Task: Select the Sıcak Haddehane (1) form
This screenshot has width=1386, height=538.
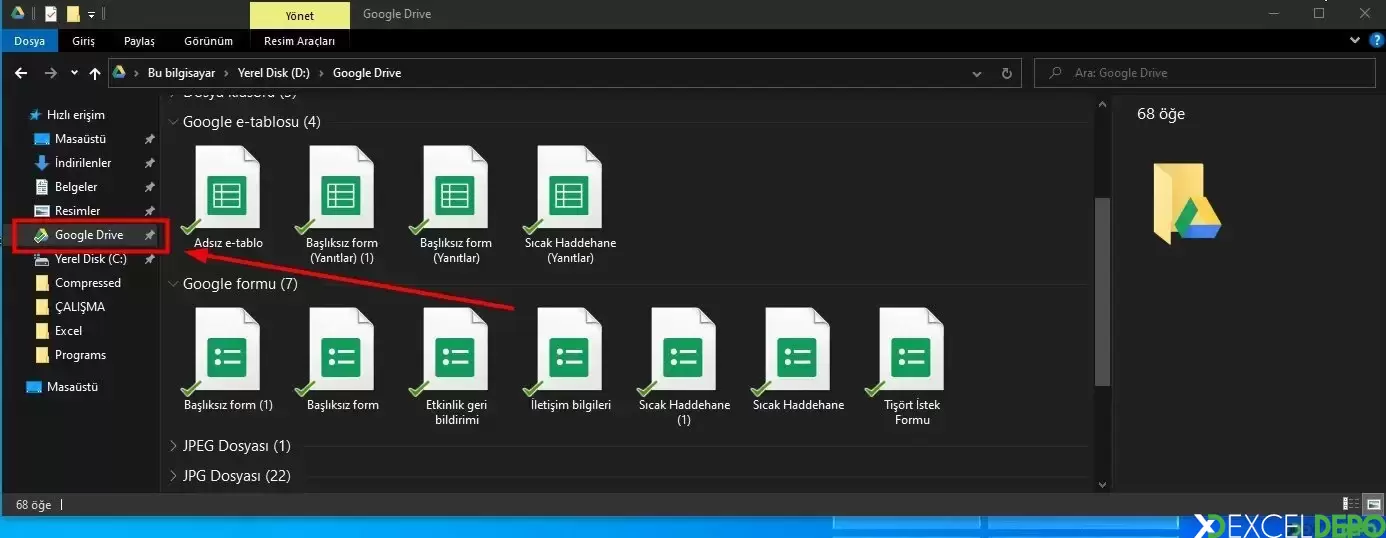Action: [x=684, y=367]
